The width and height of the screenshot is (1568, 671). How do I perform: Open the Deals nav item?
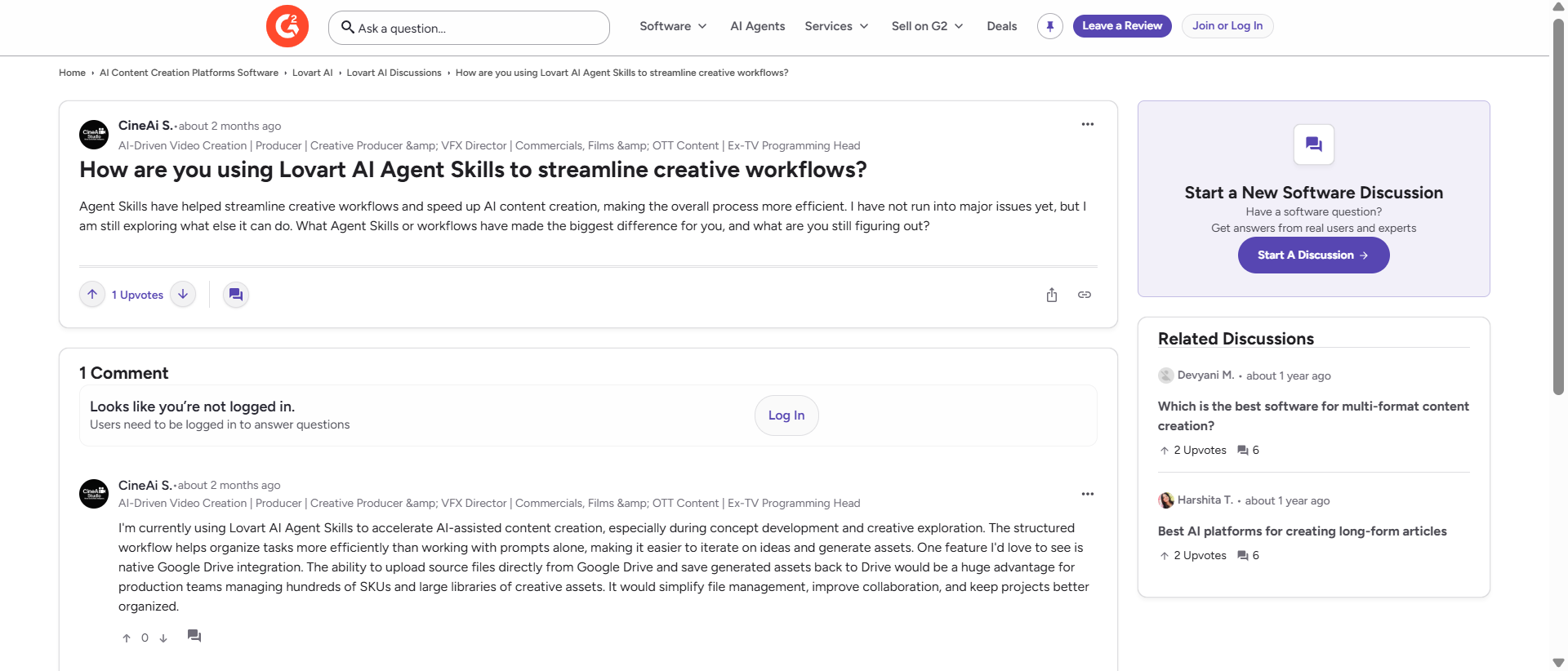tap(1002, 26)
